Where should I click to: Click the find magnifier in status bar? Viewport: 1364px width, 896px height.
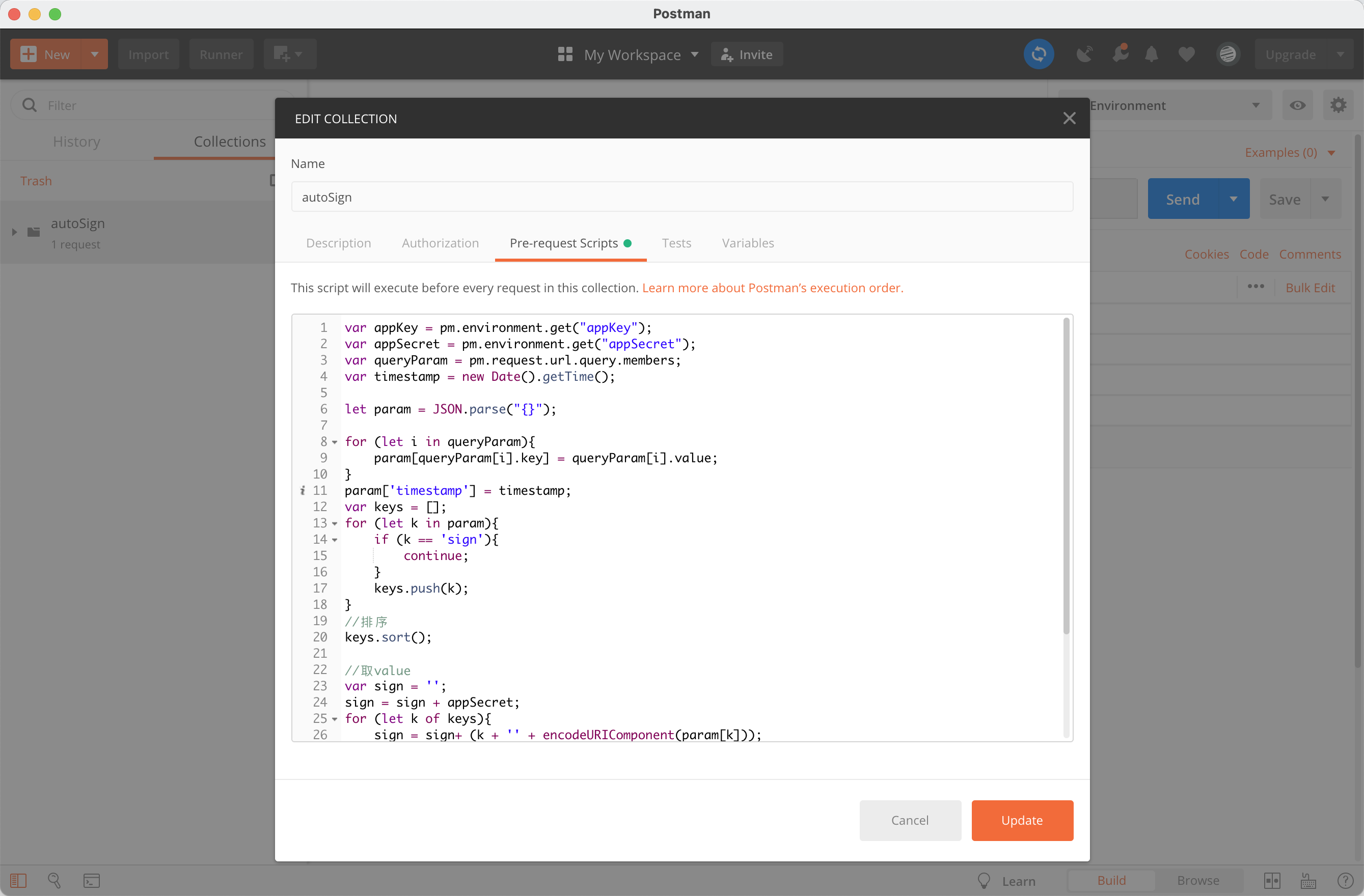click(x=54, y=881)
